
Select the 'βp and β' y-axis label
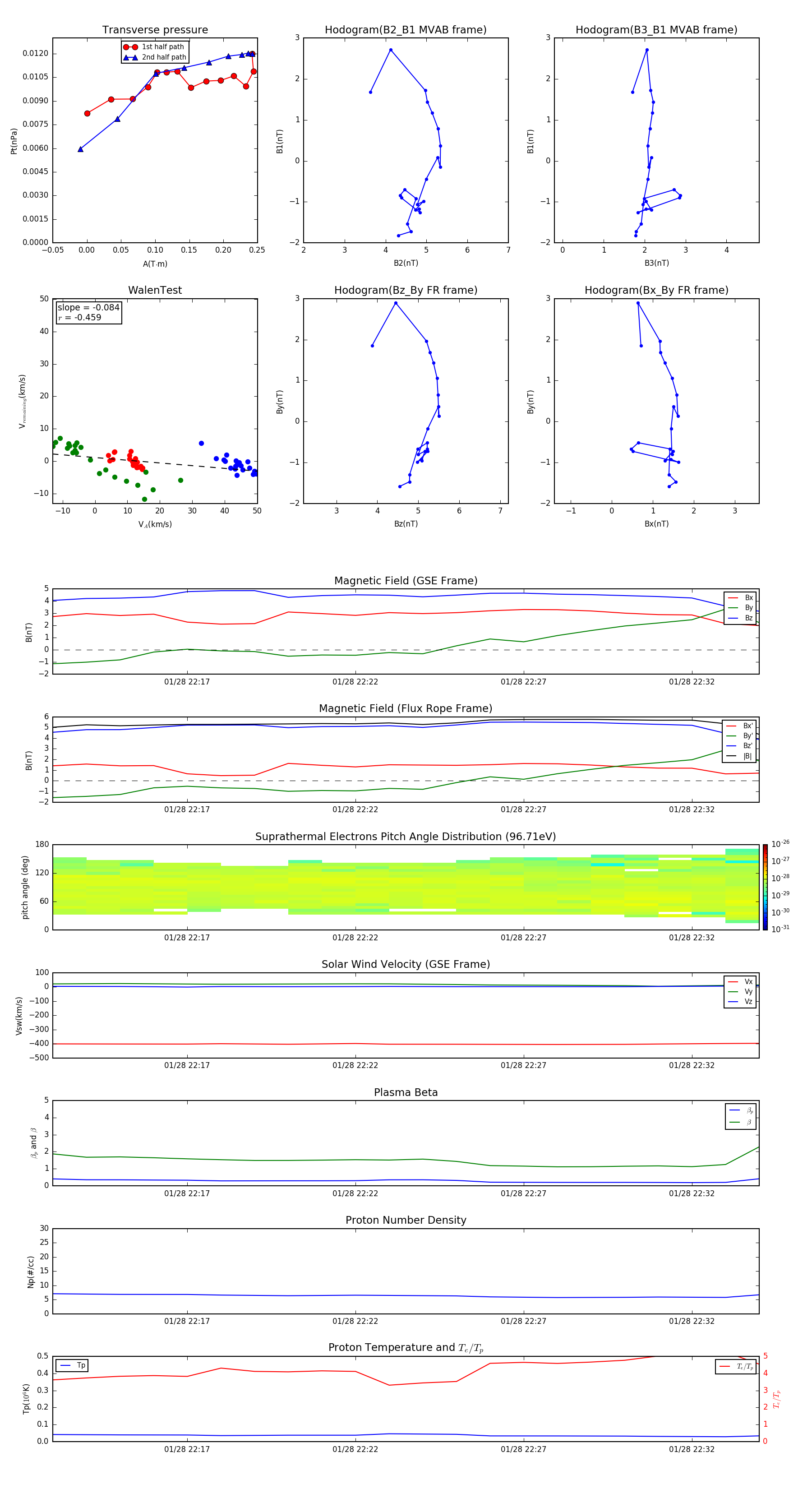point(33,1143)
